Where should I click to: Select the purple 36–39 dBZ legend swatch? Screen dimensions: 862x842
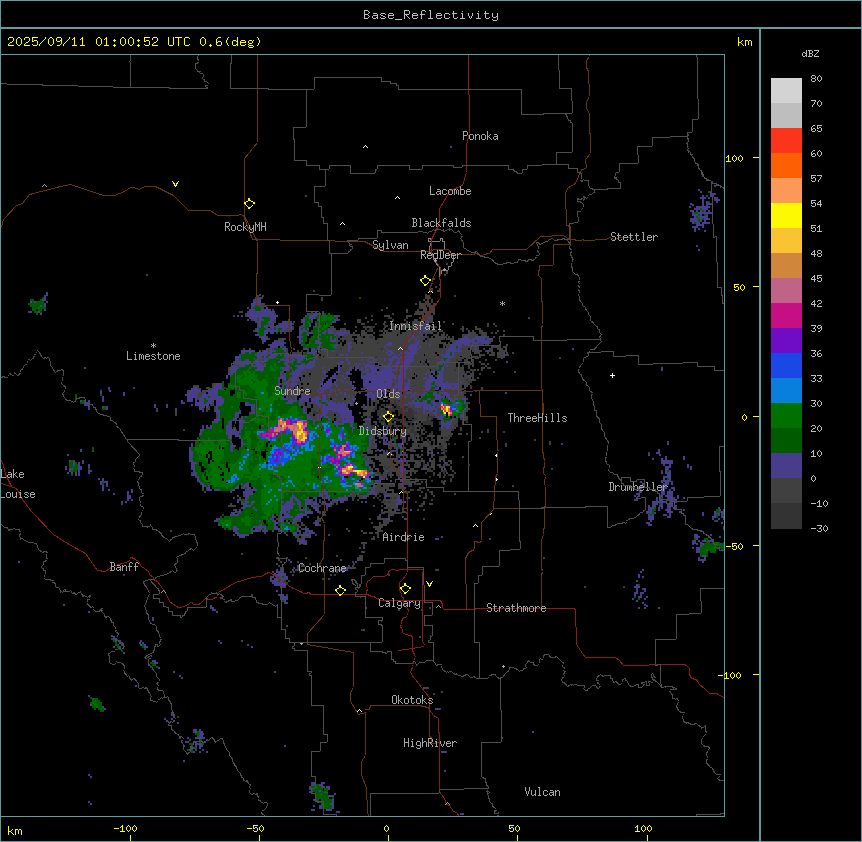pyautogui.click(x=786, y=341)
